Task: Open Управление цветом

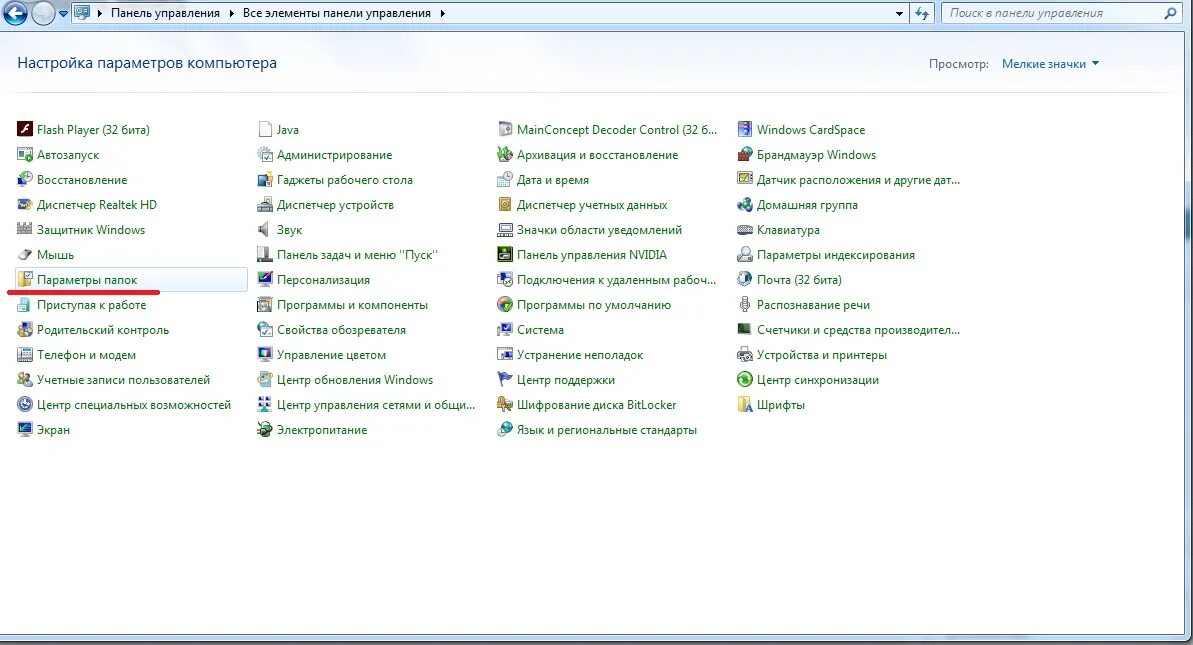Action: coord(331,355)
